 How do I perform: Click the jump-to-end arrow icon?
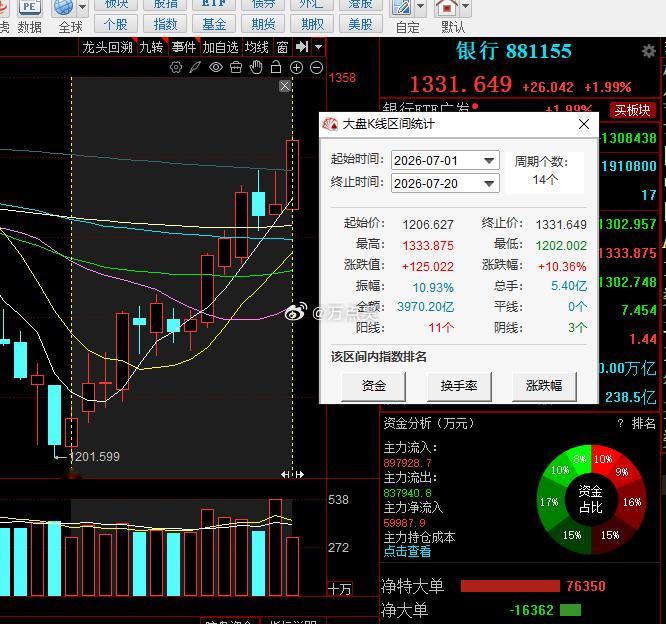point(302,47)
